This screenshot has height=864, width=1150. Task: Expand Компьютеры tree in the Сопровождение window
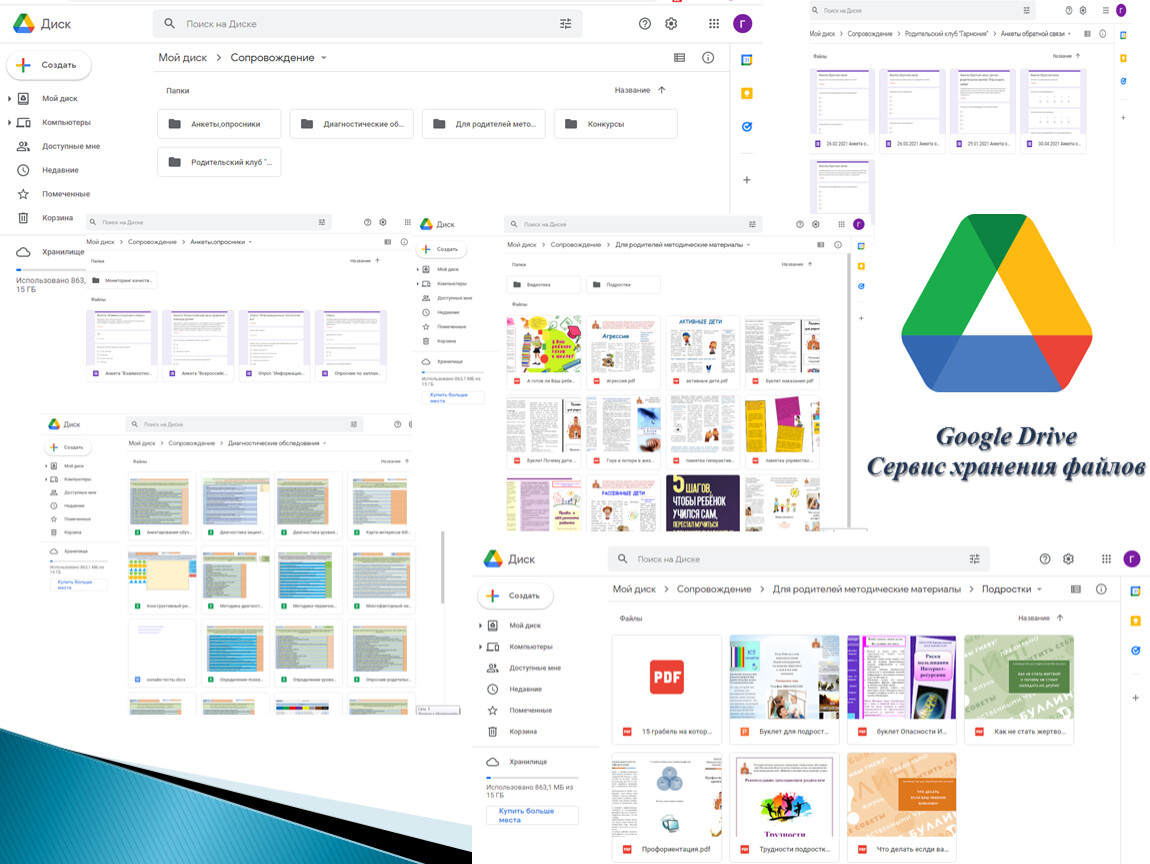(10, 122)
